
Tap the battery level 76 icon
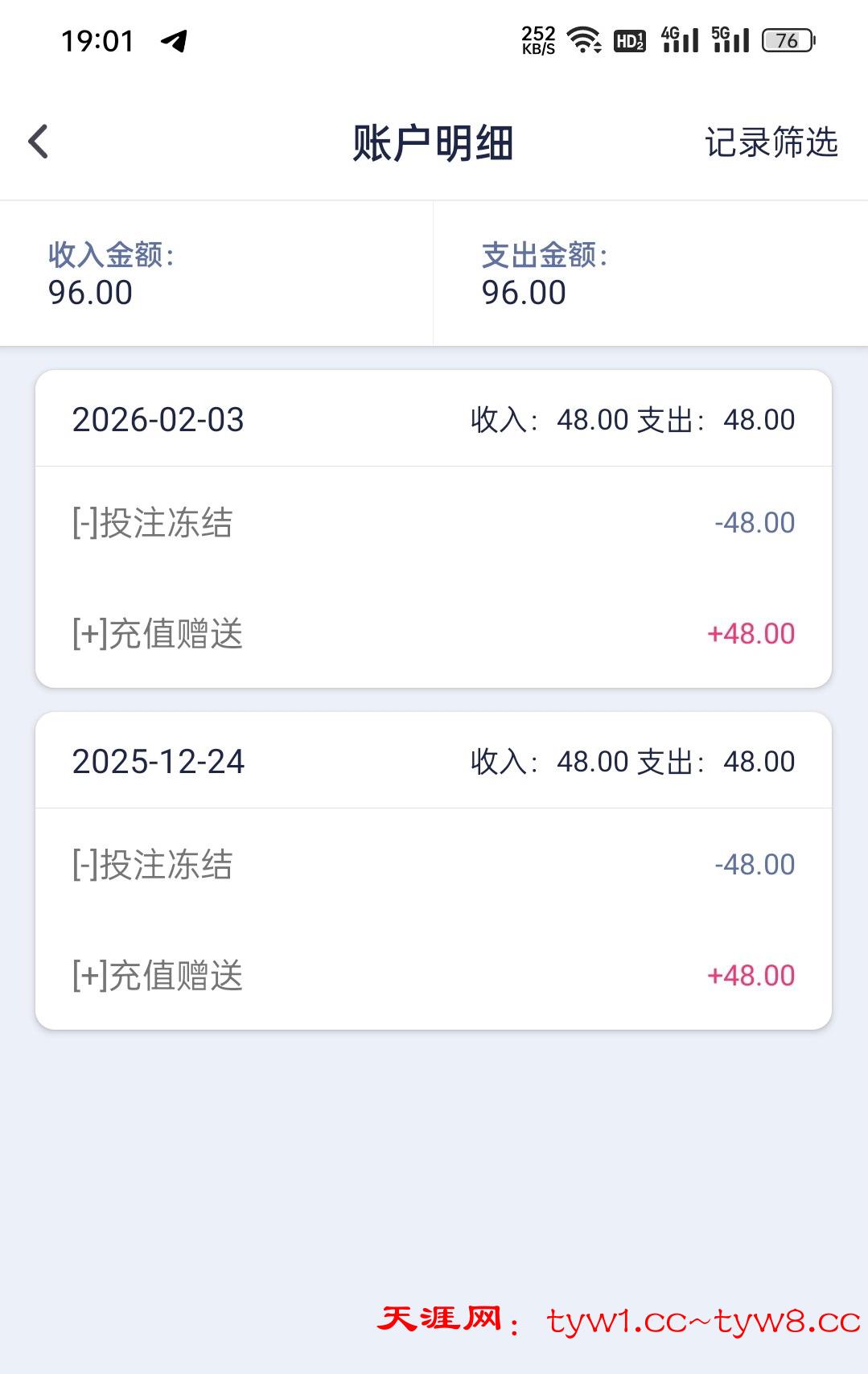tap(788, 40)
